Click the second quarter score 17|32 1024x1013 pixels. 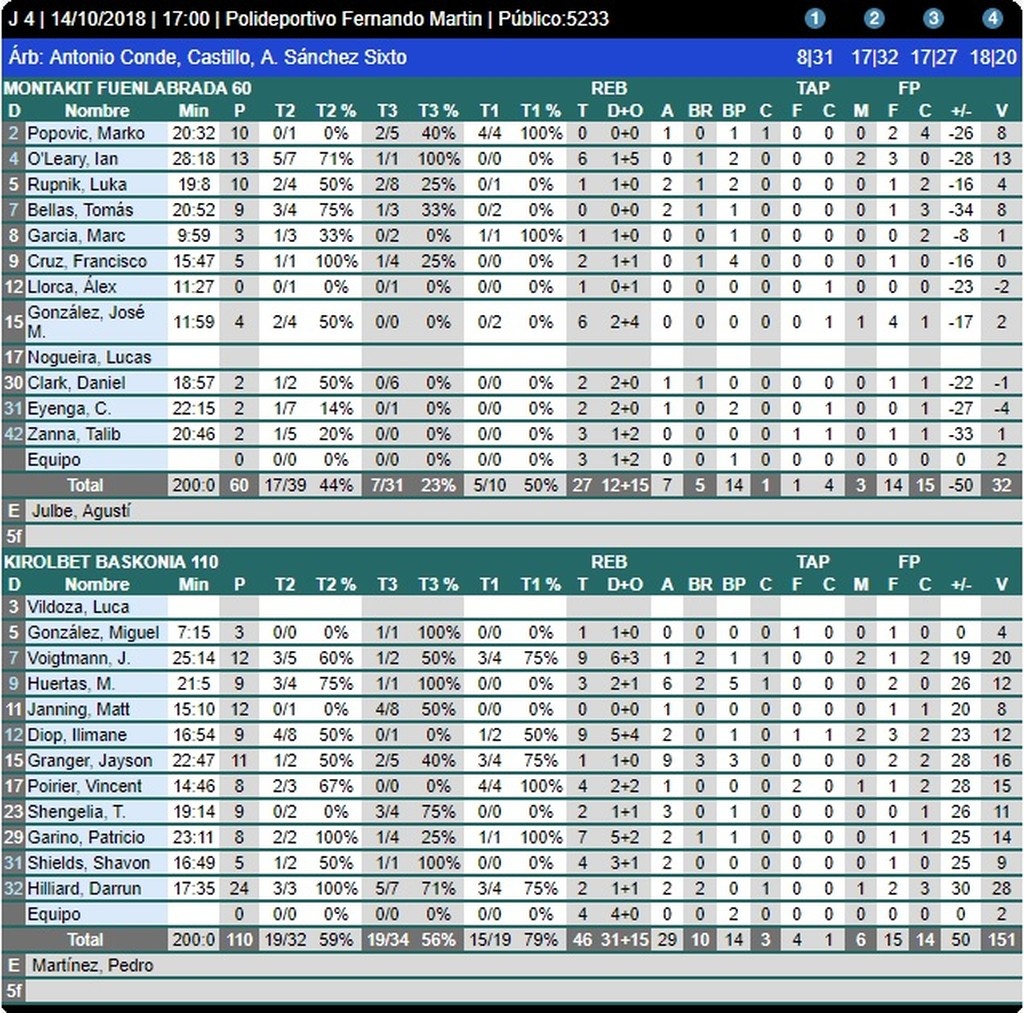[874, 57]
